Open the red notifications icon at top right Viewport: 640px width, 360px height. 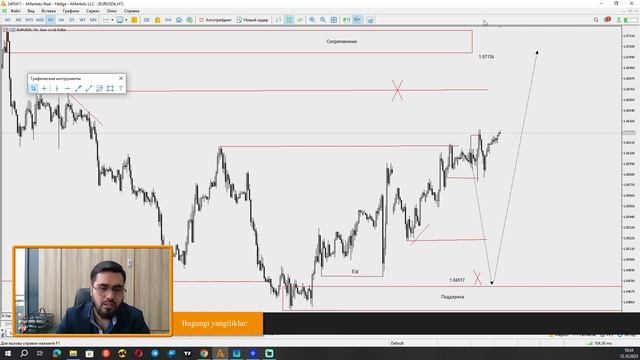pos(607,20)
